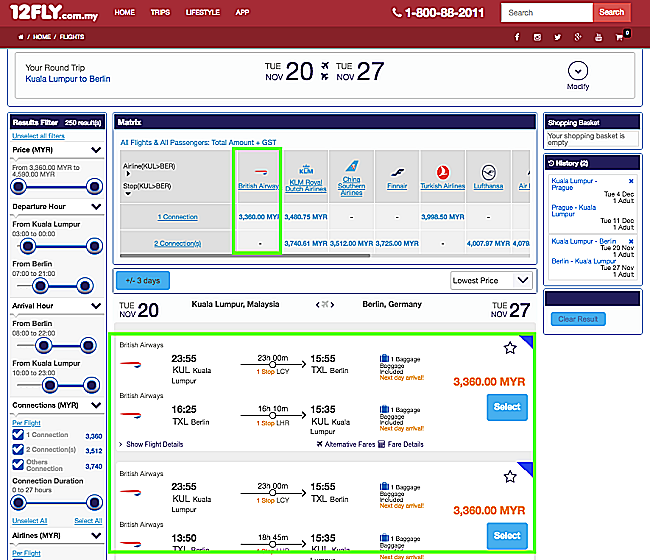Viewport: 650px width, 560px height.
Task: Expand the Modify trip chevron
Action: click(578, 71)
